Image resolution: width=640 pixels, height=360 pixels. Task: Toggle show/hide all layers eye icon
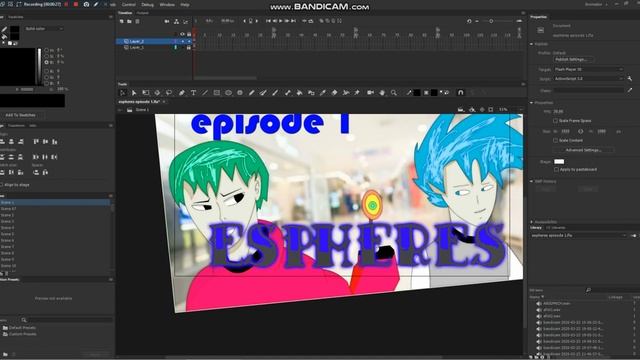pyautogui.click(x=182, y=34)
